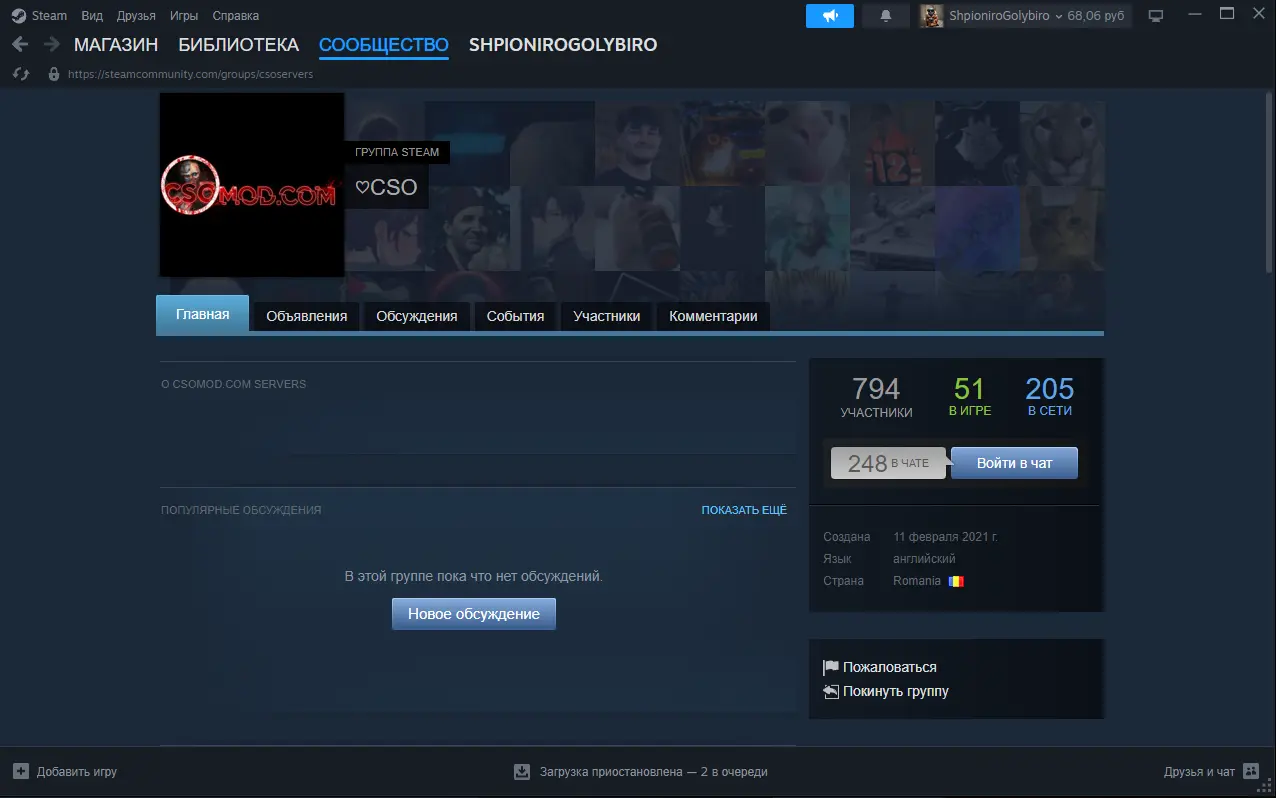Click Покинуть группу link
The height and width of the screenshot is (798, 1276).
point(895,691)
